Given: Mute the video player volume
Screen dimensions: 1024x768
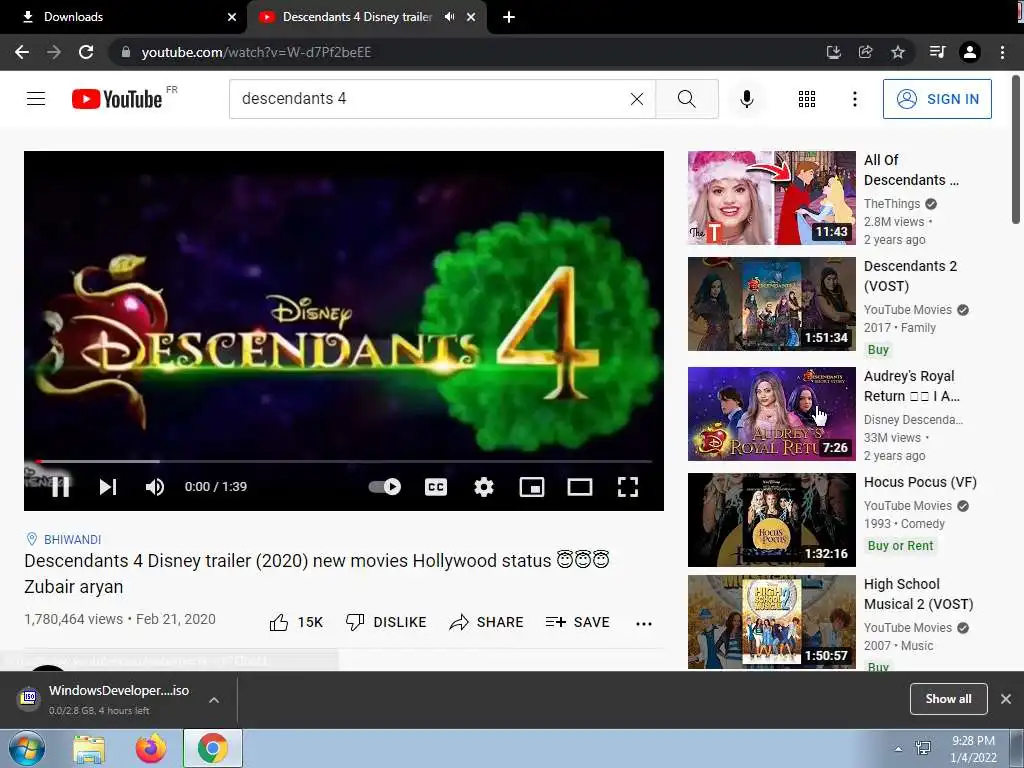Looking at the screenshot, I should click(155, 487).
